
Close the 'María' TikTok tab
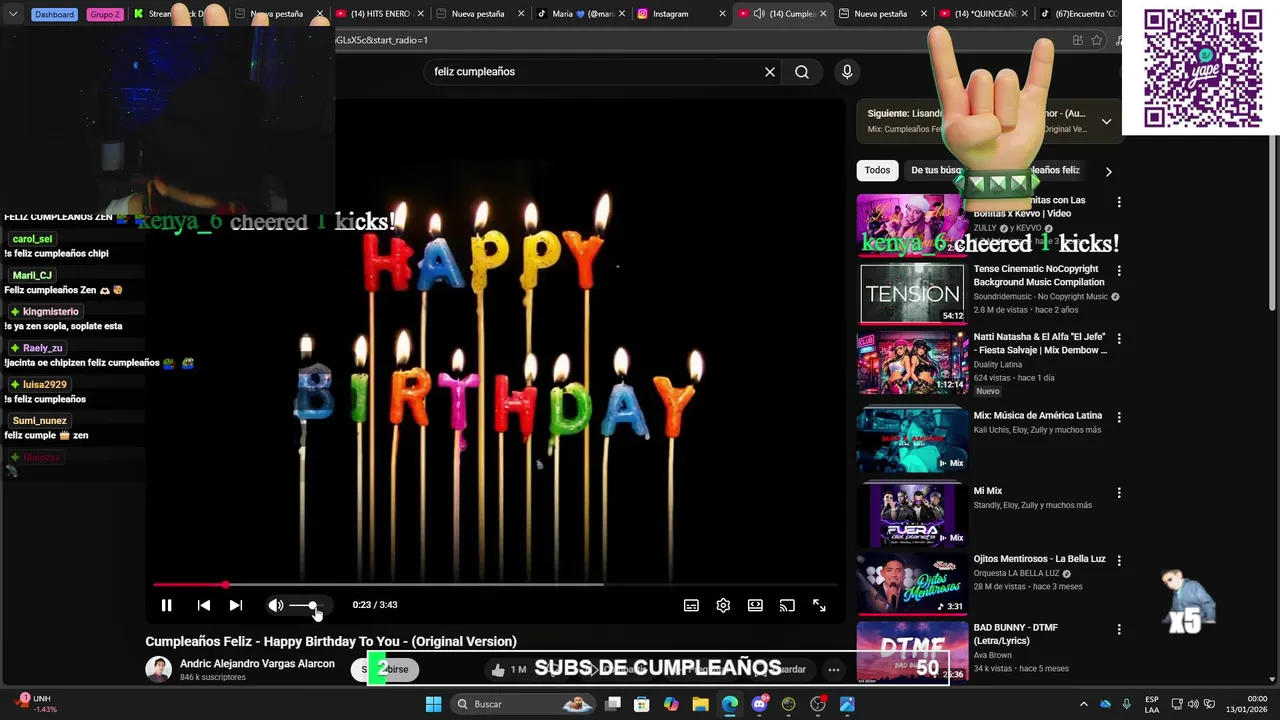pos(622,14)
